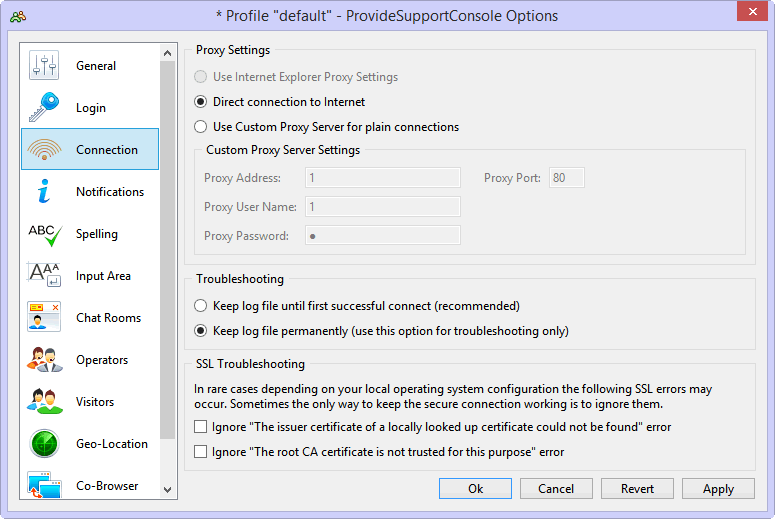Select the Geo-Location radar icon

click(x=44, y=443)
